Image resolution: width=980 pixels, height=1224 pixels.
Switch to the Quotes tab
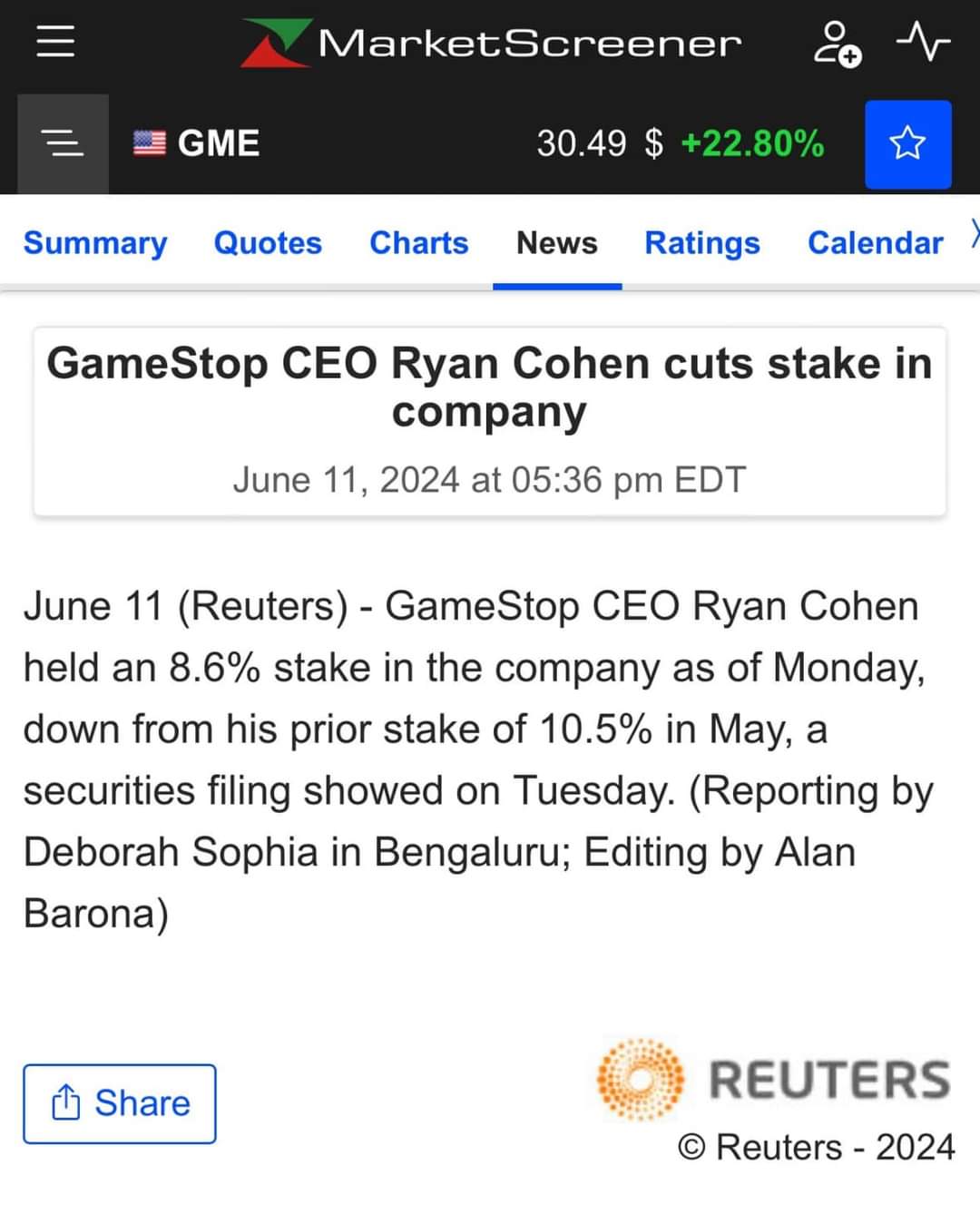(268, 243)
